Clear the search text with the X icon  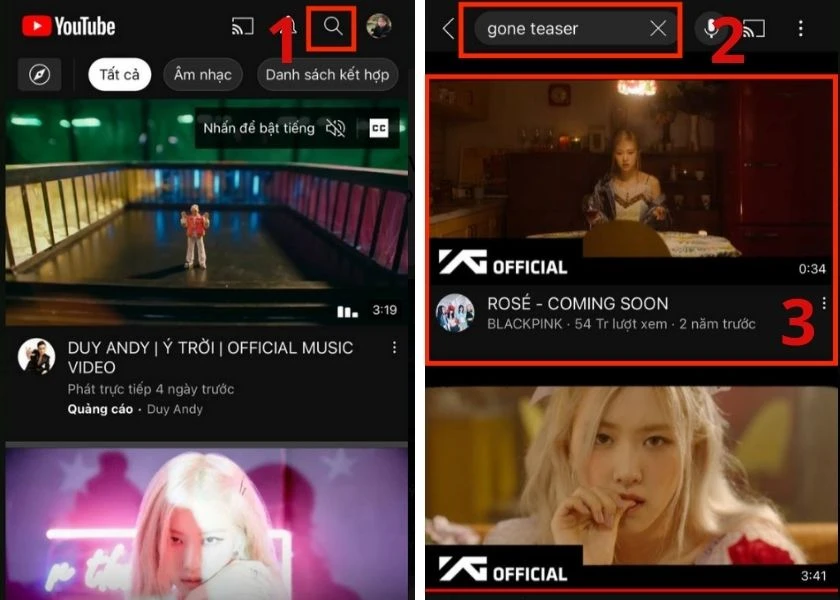[658, 29]
